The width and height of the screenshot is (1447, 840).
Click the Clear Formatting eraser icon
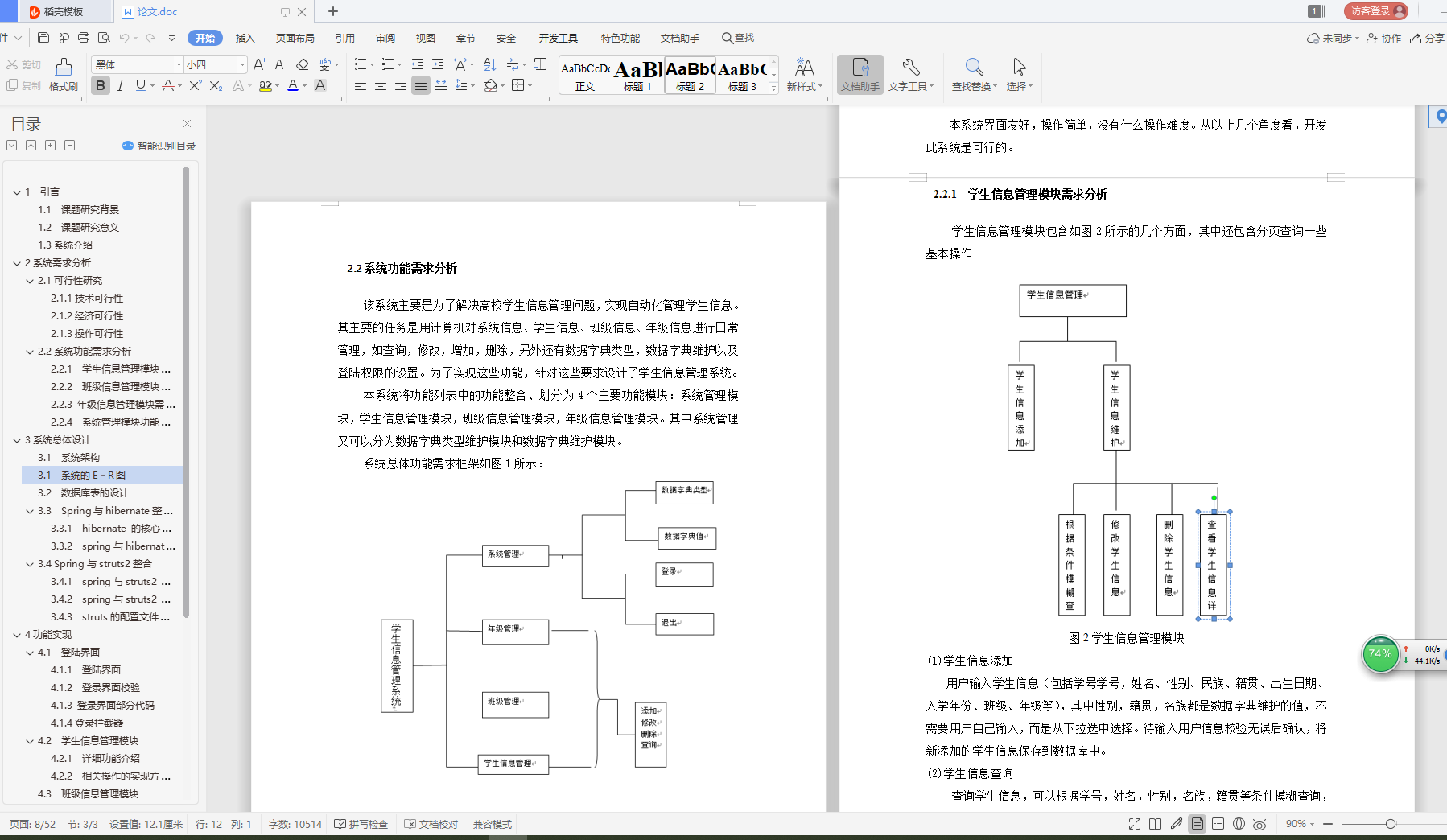pos(303,64)
